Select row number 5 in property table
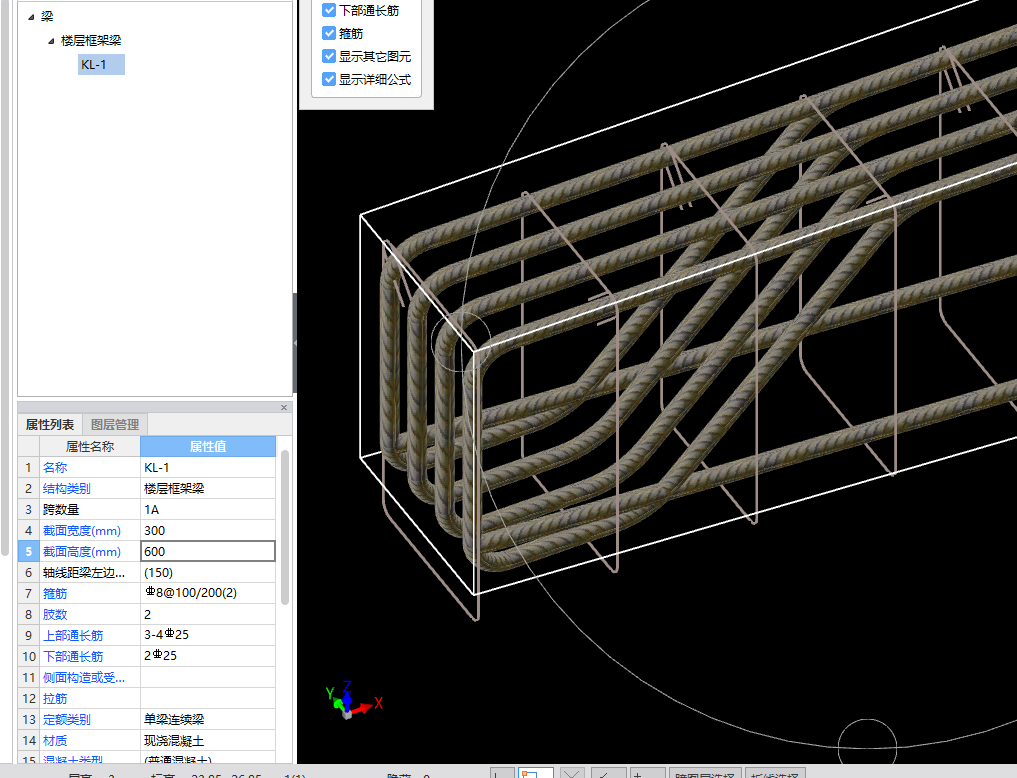The width and height of the screenshot is (1017, 778). click(29, 552)
